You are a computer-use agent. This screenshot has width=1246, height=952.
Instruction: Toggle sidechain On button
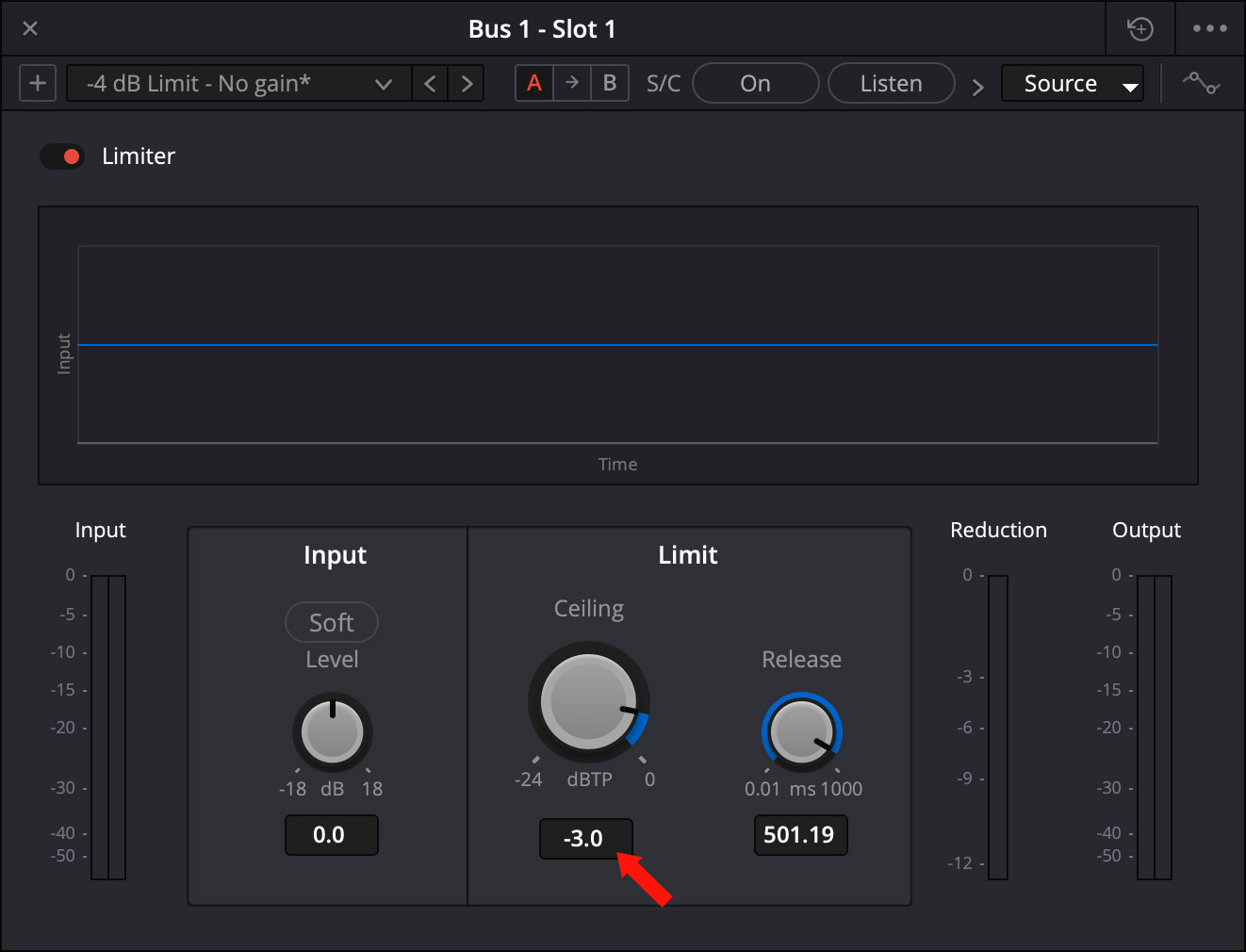click(x=755, y=83)
